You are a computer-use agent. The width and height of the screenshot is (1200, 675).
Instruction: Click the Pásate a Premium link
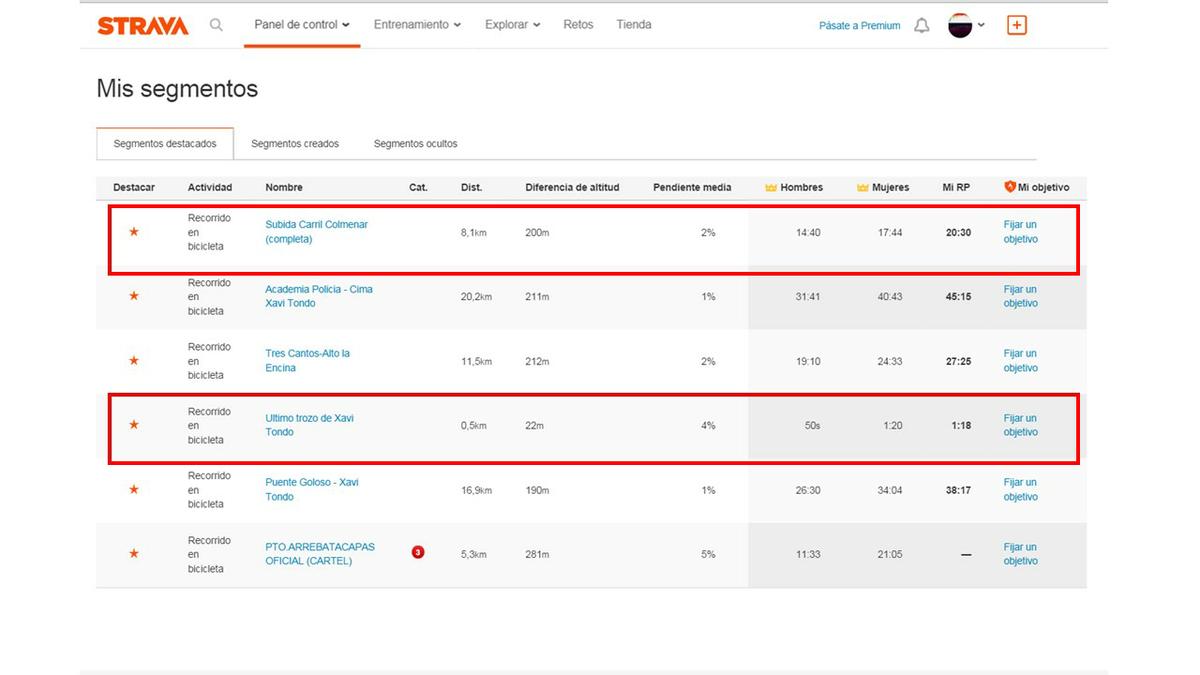pyautogui.click(x=859, y=26)
